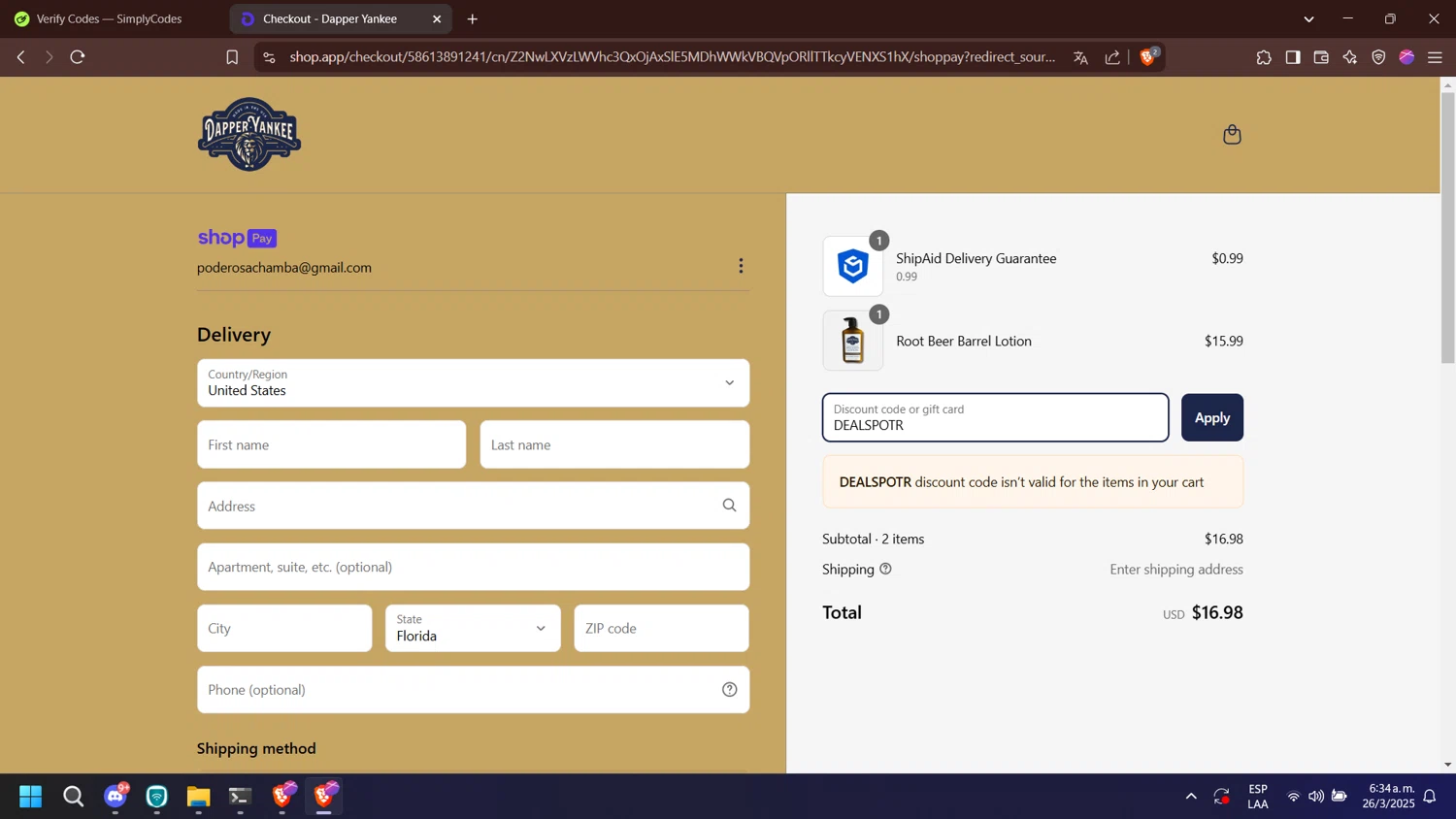
Task: Click the Apply discount button
Action: point(1211,417)
